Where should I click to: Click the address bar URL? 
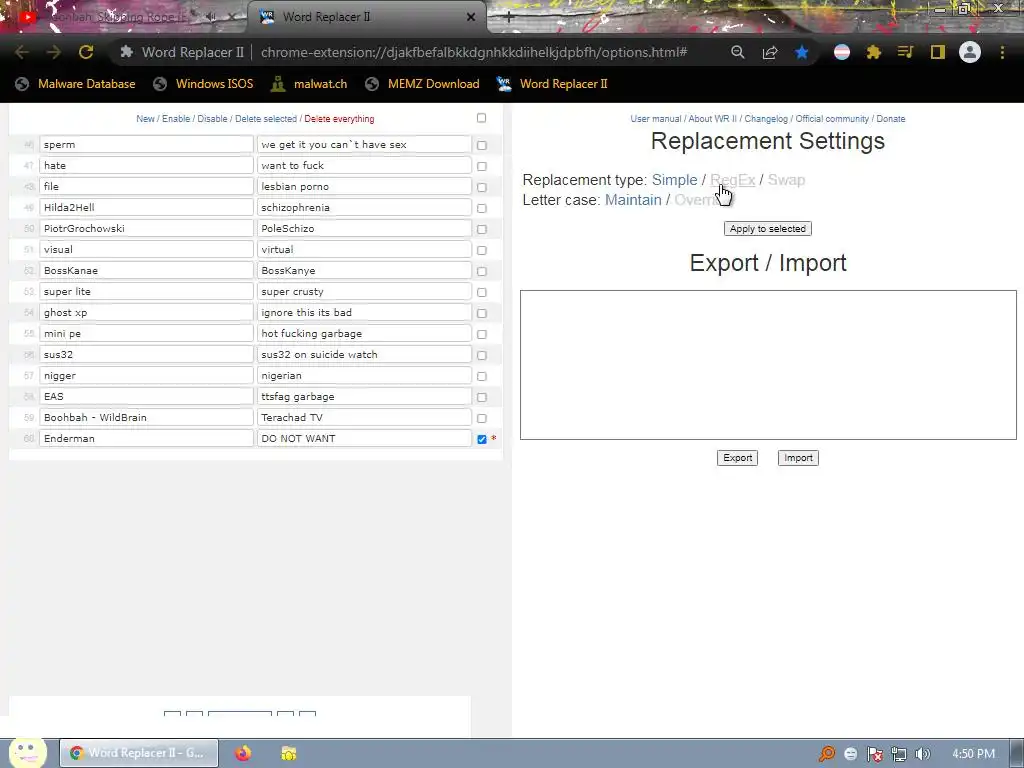474,52
